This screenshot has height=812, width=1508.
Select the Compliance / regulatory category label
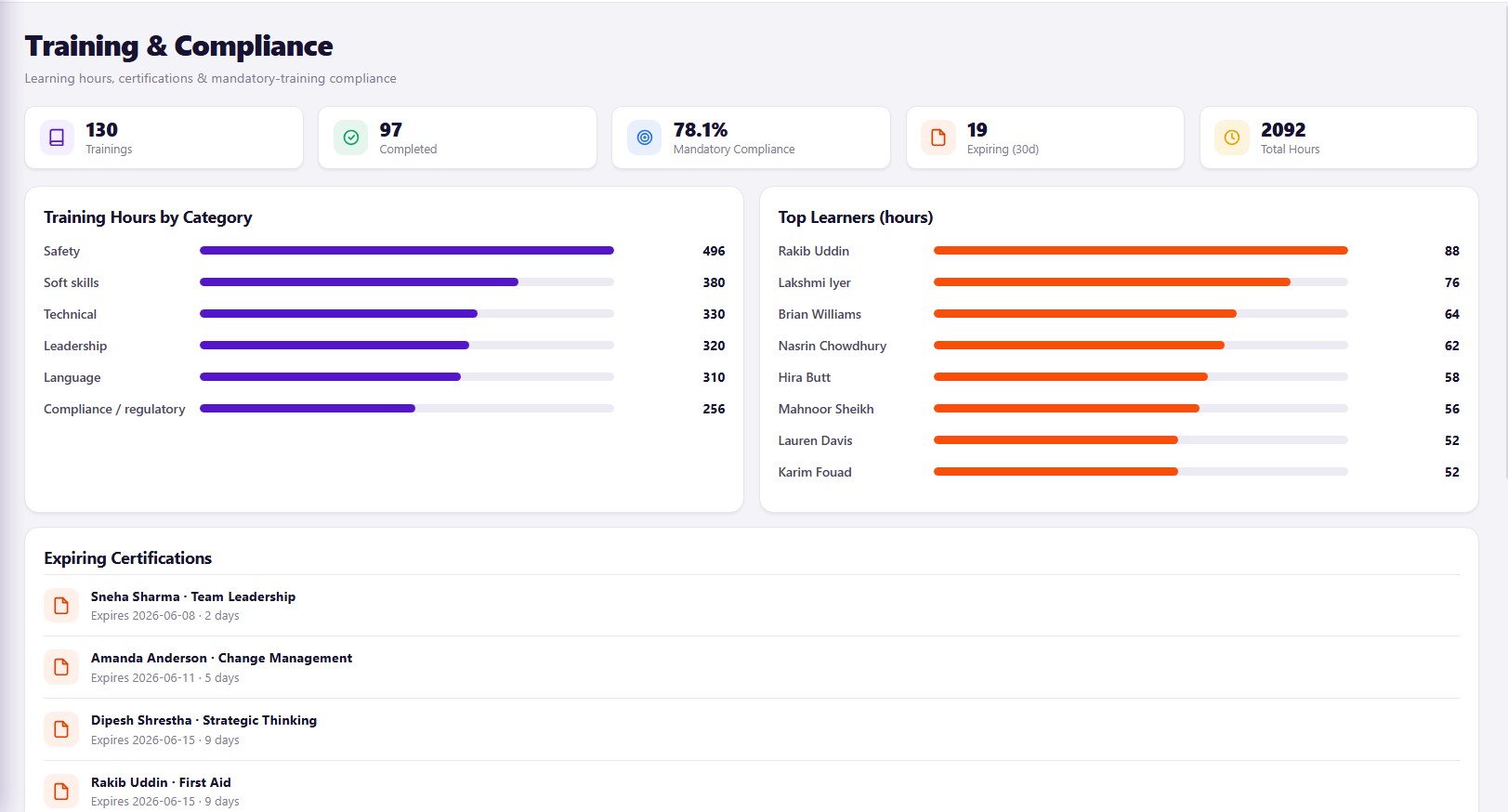pos(114,409)
